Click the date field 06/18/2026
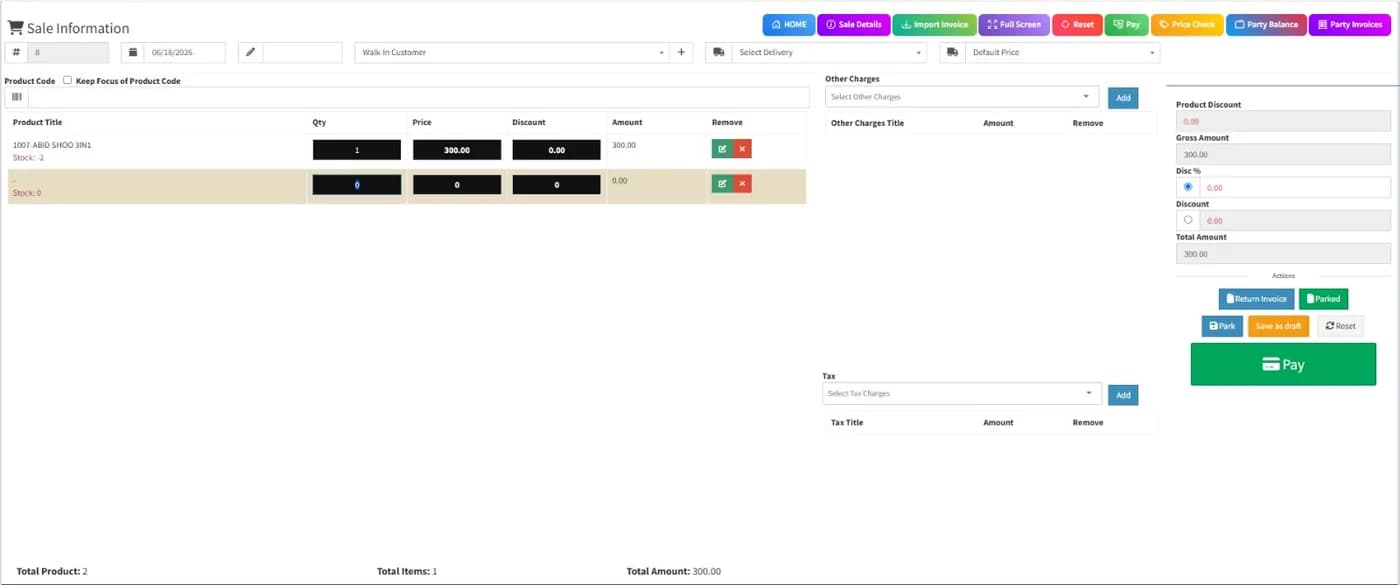This screenshot has width=1400, height=585. point(185,52)
